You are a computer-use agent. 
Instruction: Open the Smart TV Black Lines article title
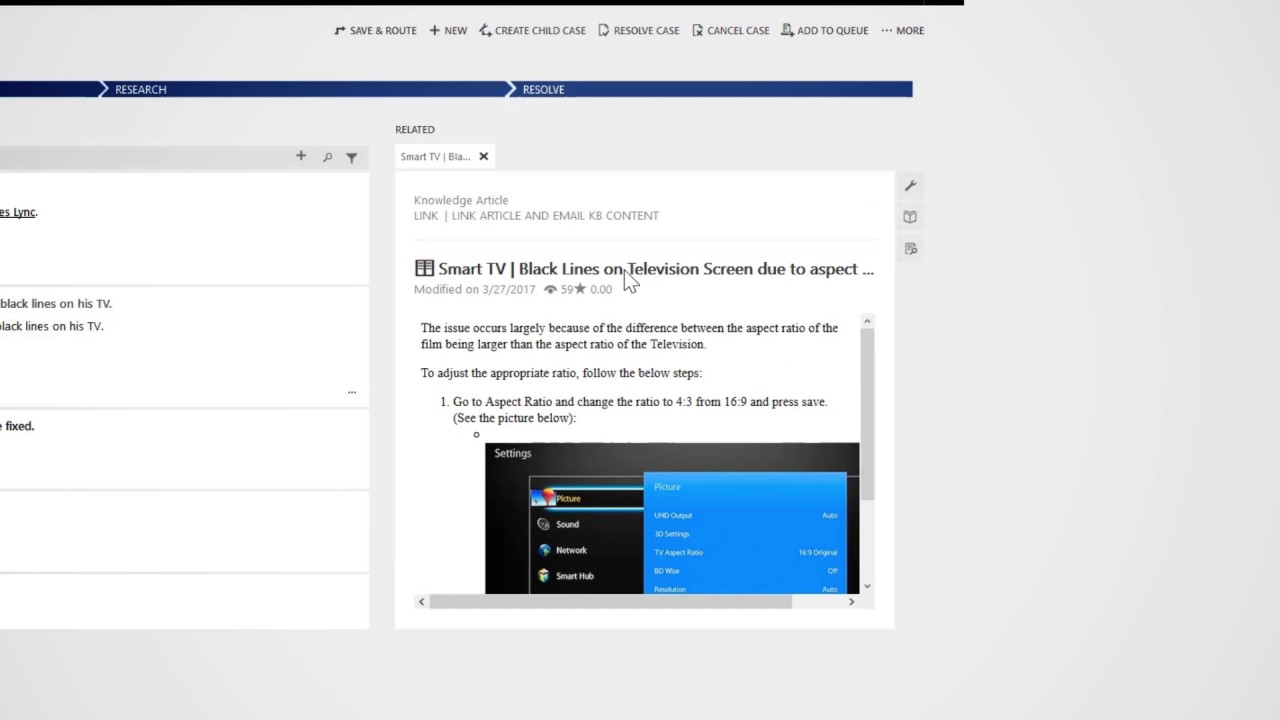point(656,268)
